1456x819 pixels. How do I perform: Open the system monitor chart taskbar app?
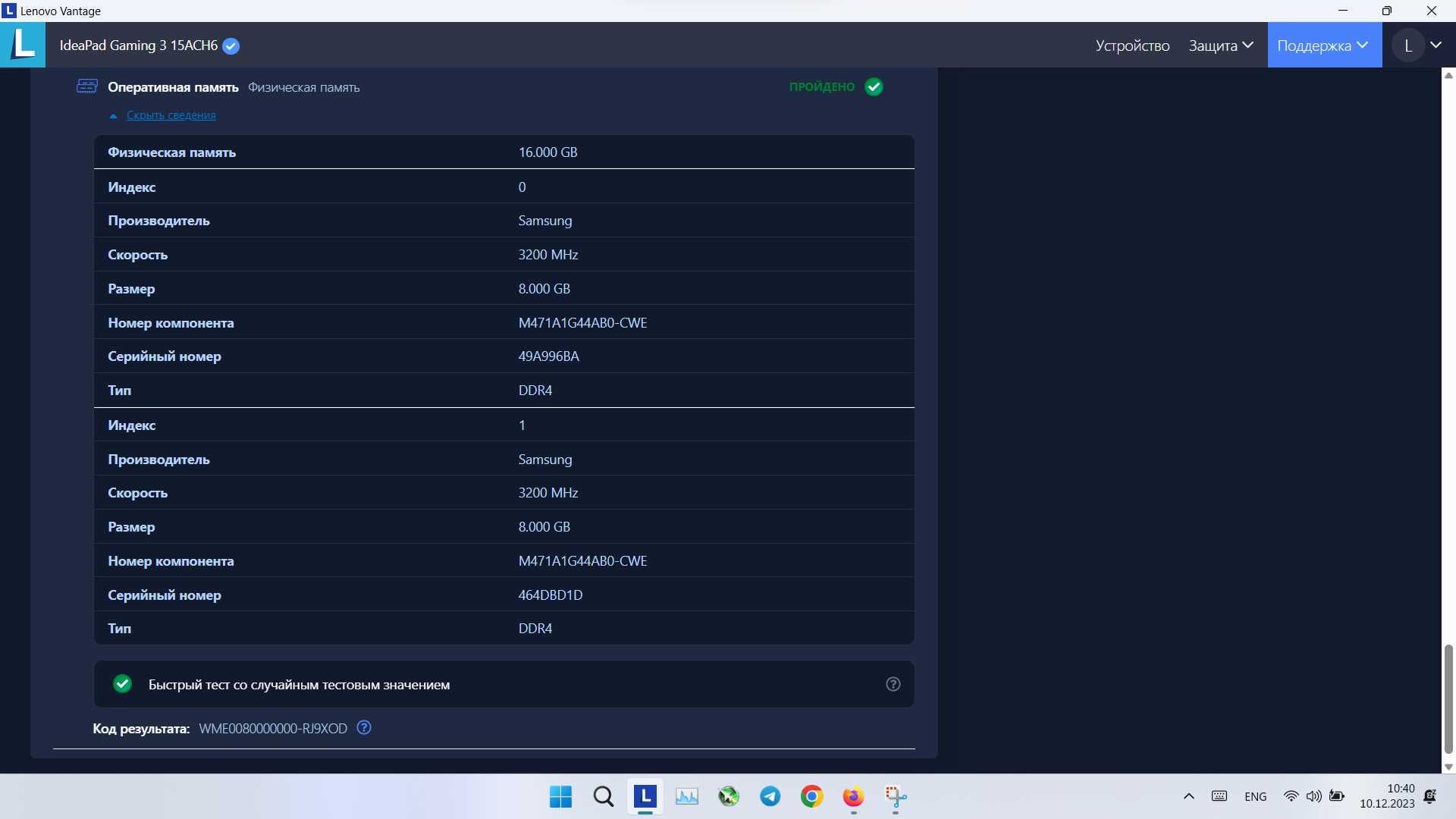(x=687, y=797)
